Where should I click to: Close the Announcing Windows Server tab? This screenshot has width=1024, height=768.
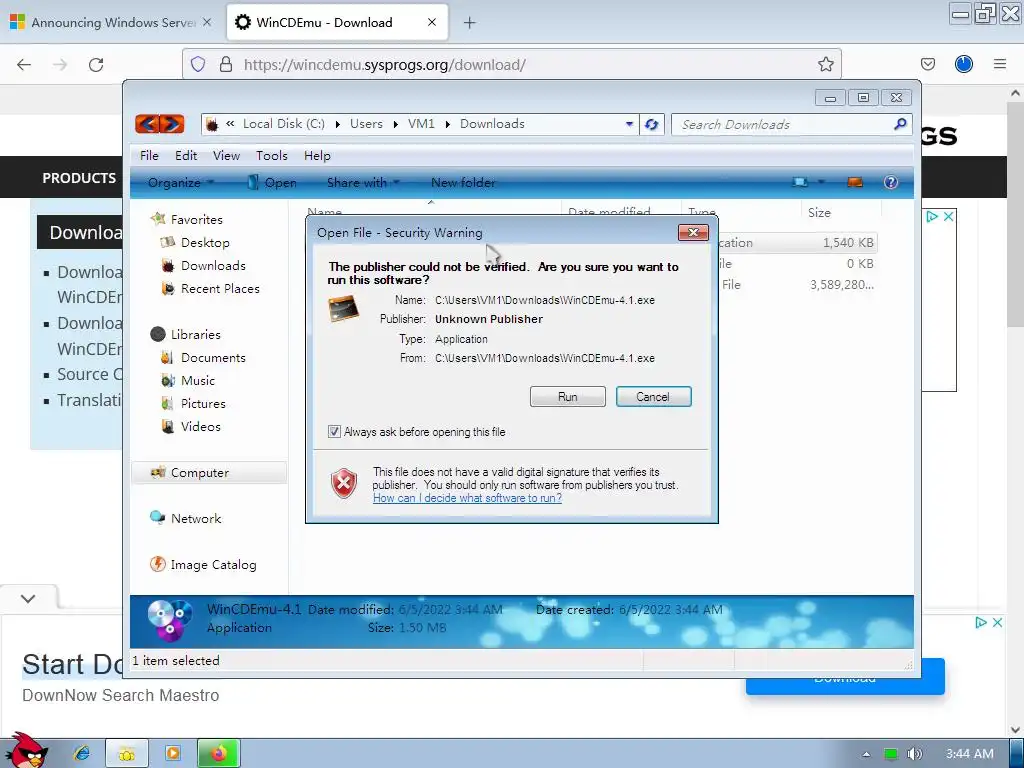click(x=207, y=22)
